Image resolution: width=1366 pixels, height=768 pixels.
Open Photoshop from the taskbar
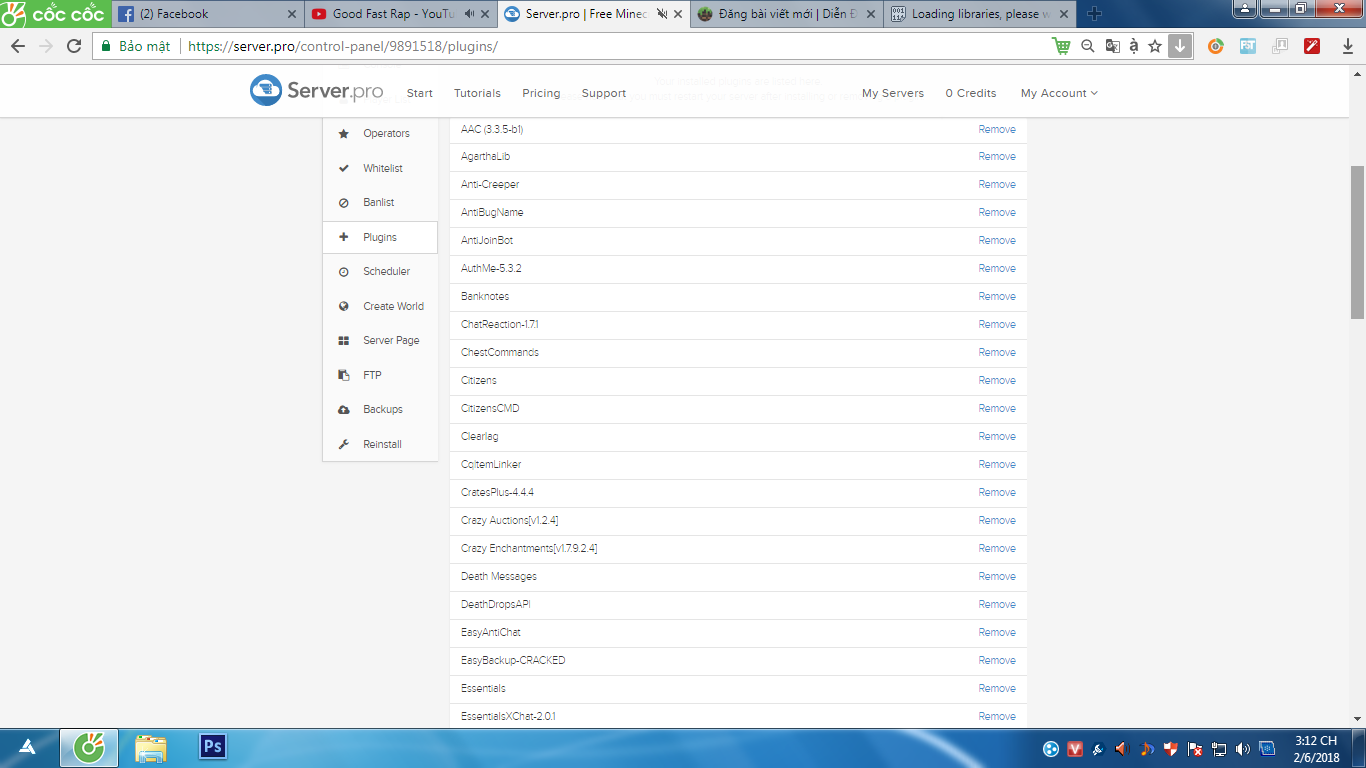click(212, 747)
